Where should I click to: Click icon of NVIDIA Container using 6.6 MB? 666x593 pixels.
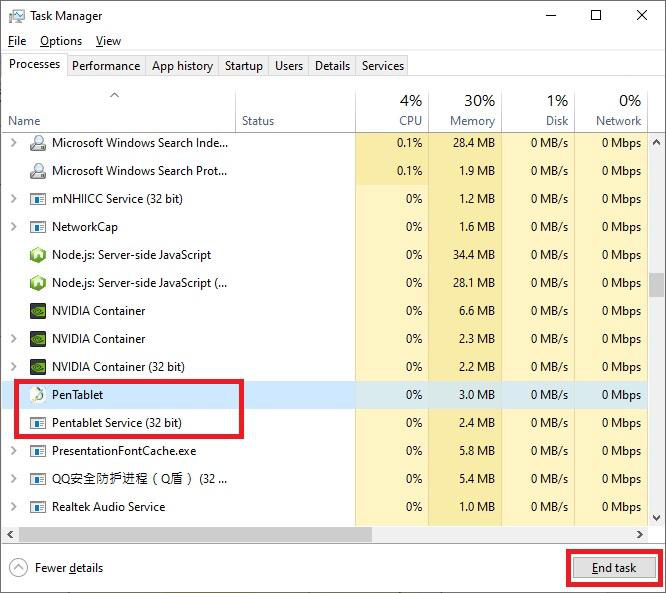(38, 311)
